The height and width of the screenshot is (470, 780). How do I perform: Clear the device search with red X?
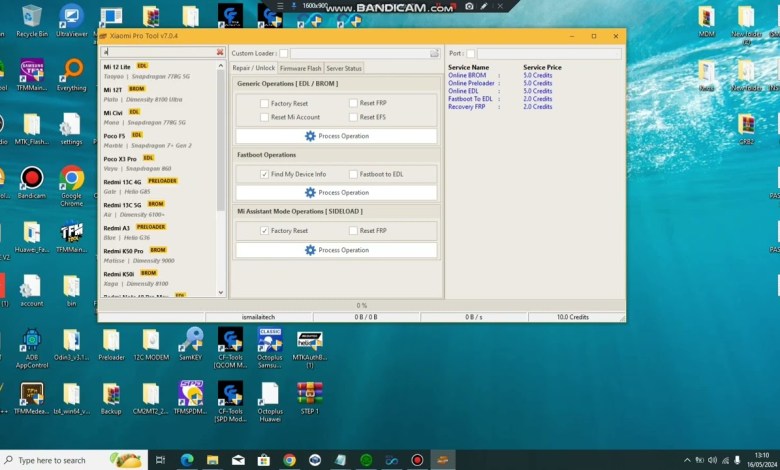(220, 52)
